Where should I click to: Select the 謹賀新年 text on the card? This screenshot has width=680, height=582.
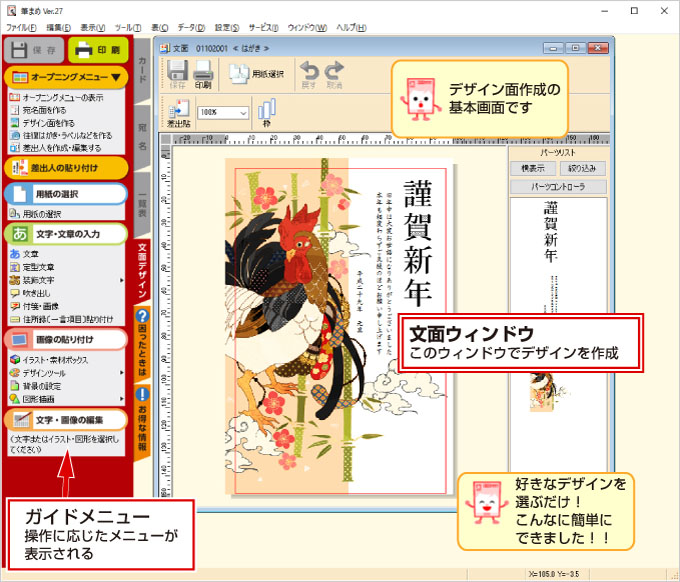click(417, 243)
